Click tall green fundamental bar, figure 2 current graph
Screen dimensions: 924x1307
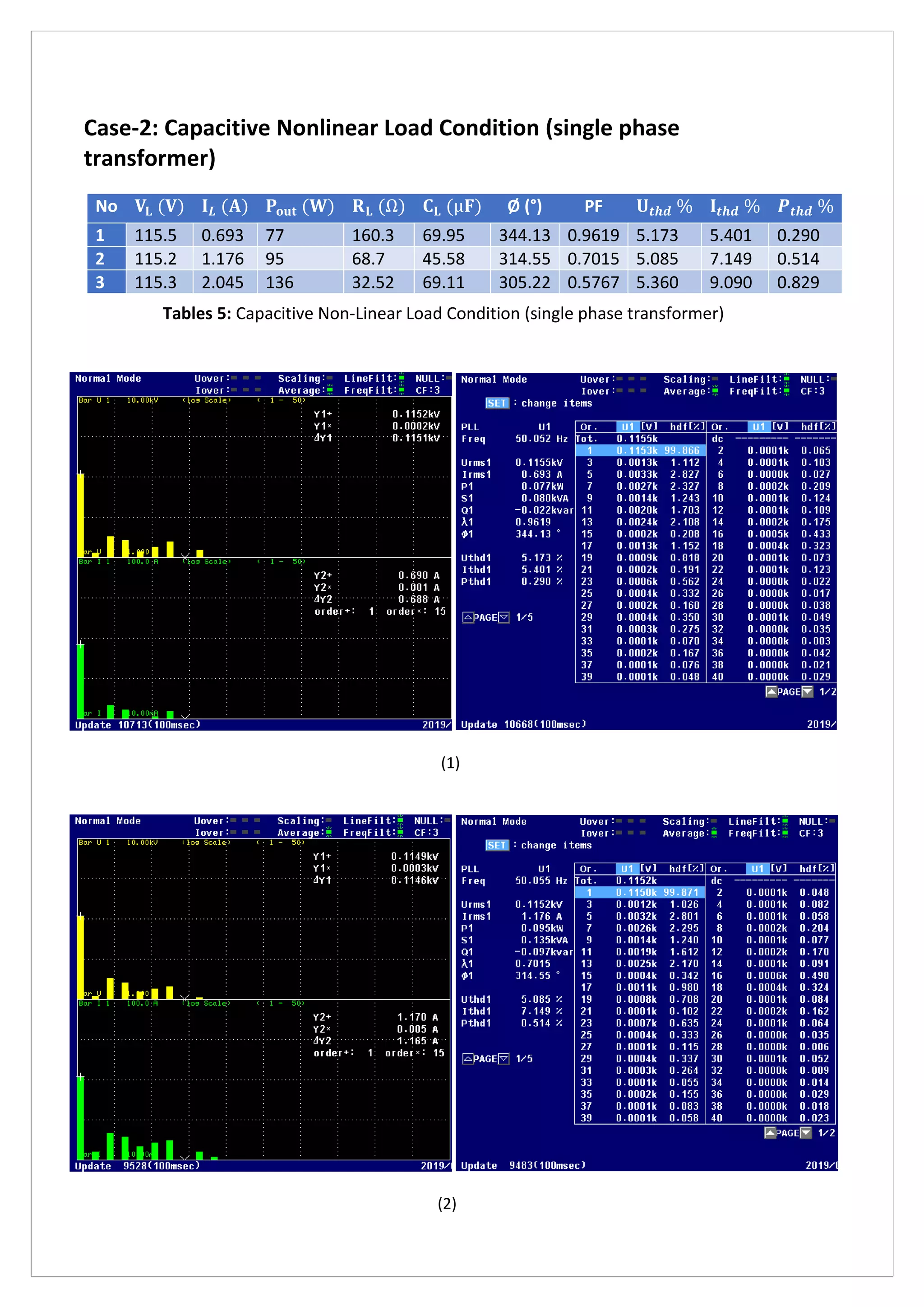pyautogui.click(x=80, y=1119)
